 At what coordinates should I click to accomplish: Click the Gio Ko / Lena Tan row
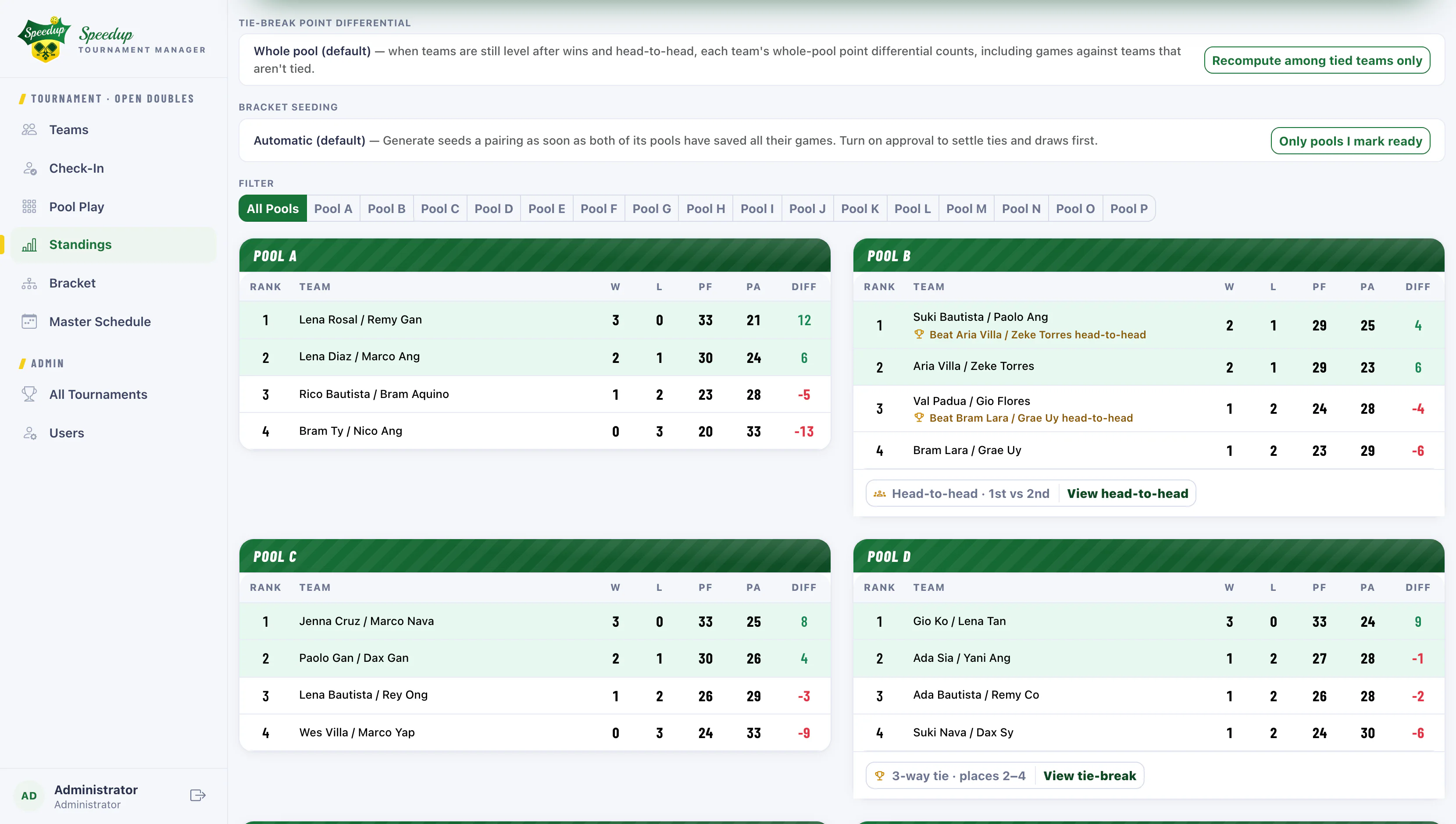1149,622
